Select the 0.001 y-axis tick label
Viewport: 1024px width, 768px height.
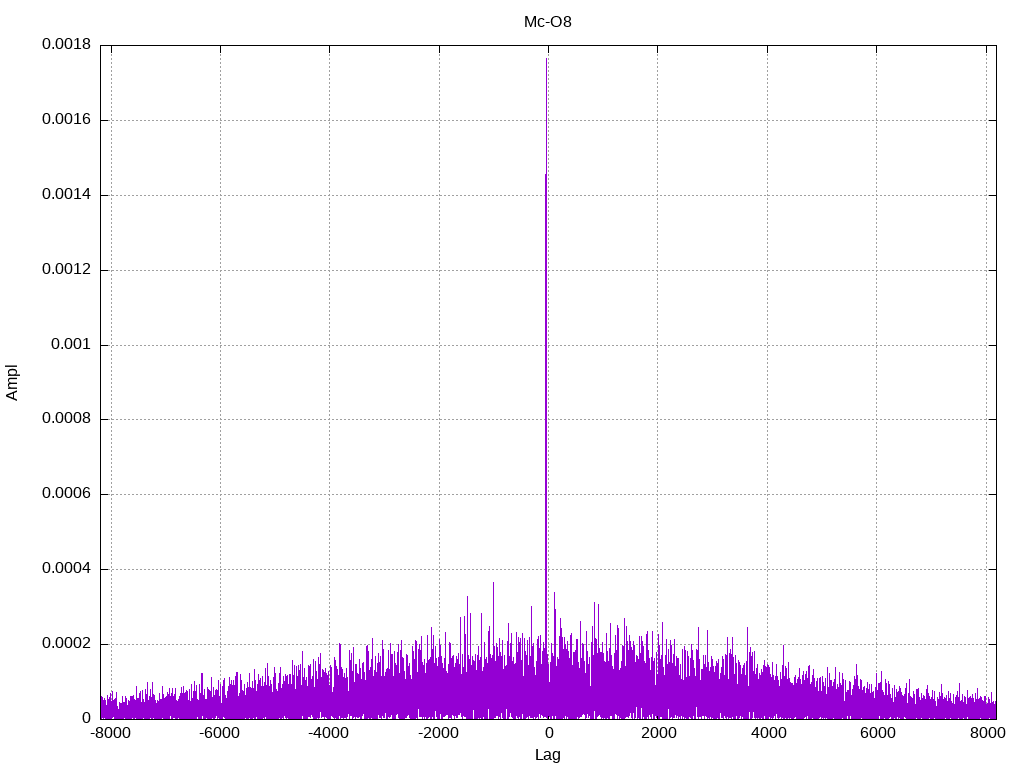click(x=72, y=345)
